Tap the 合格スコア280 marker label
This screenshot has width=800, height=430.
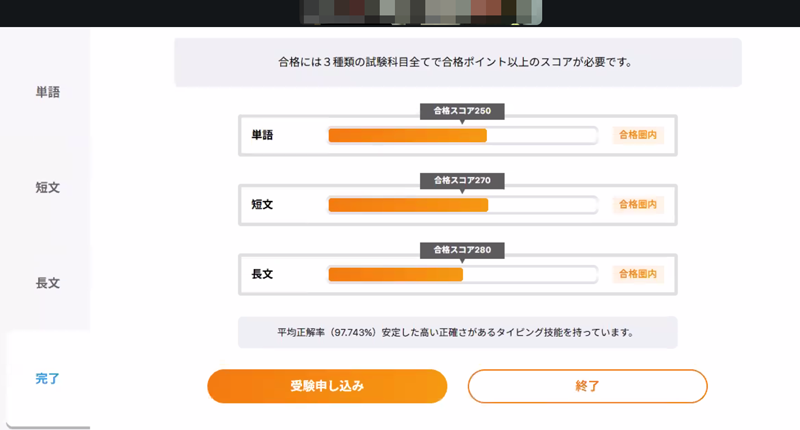click(x=462, y=249)
